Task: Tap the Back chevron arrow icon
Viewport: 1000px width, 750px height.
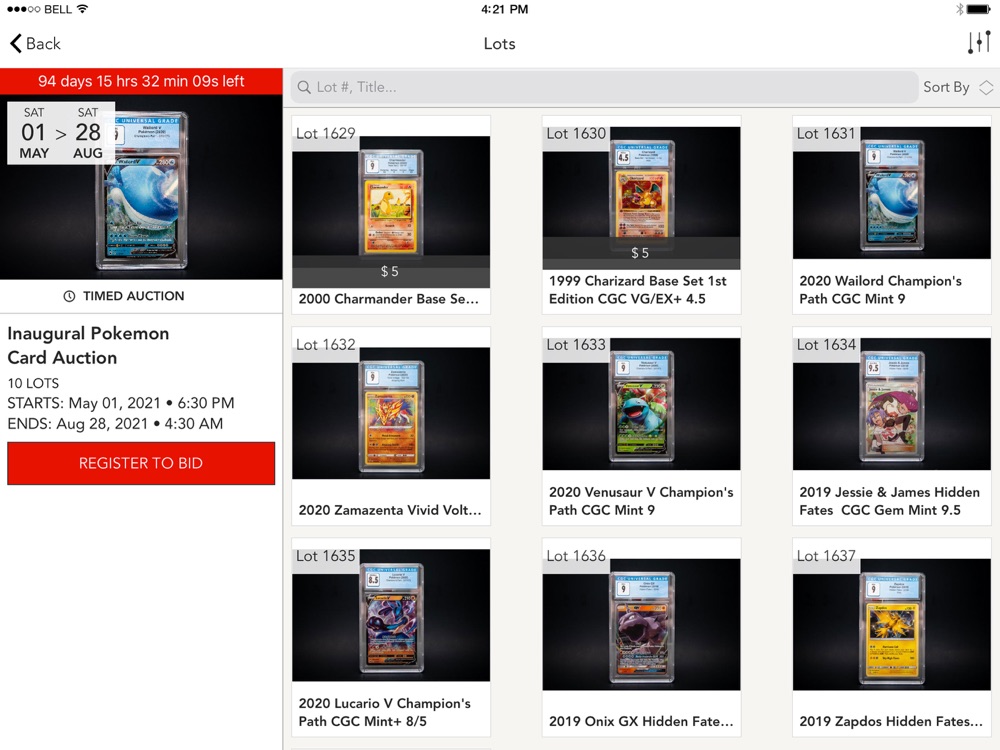Action: [16, 43]
